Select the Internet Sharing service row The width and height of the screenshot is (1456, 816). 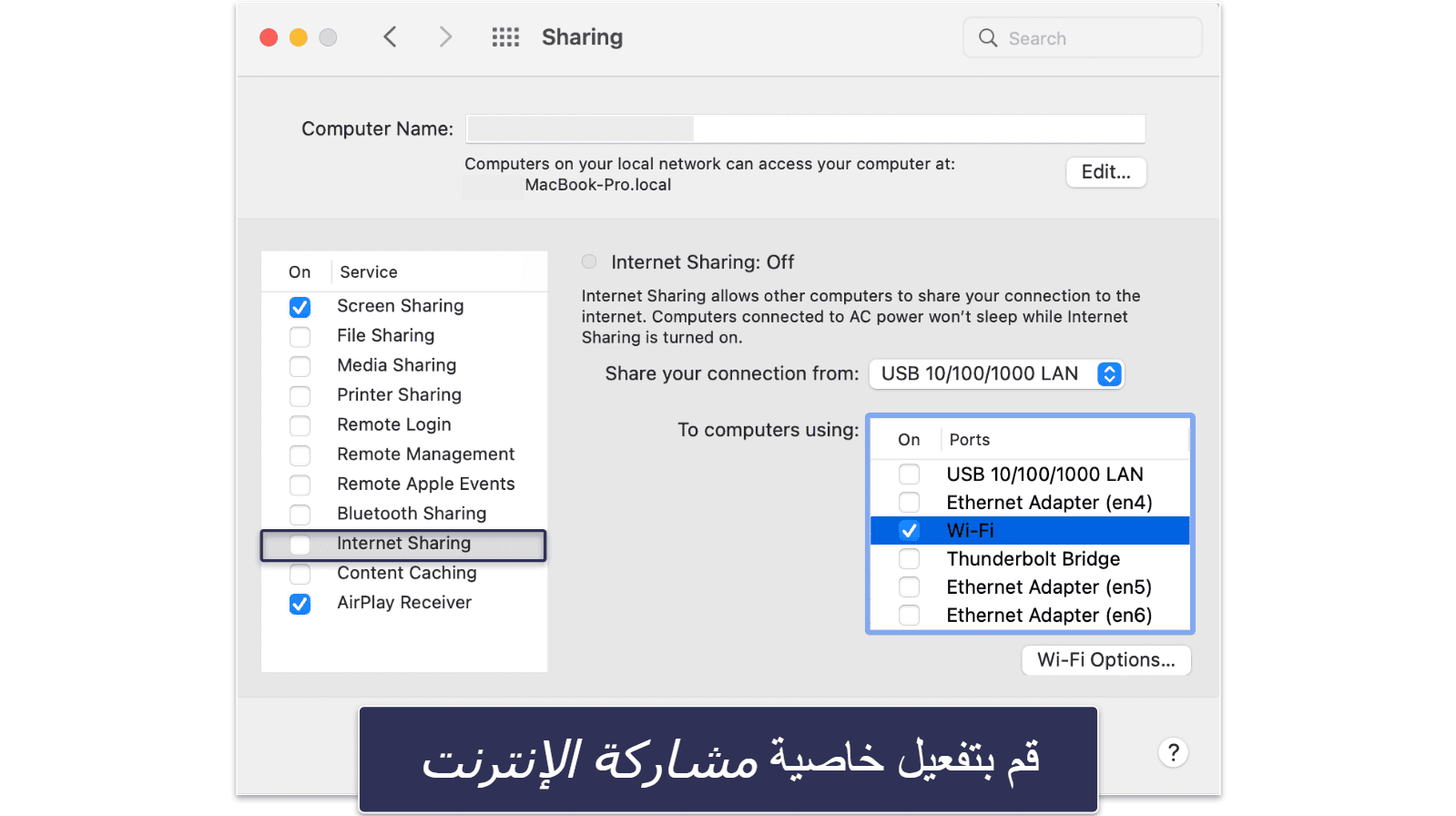point(404,544)
